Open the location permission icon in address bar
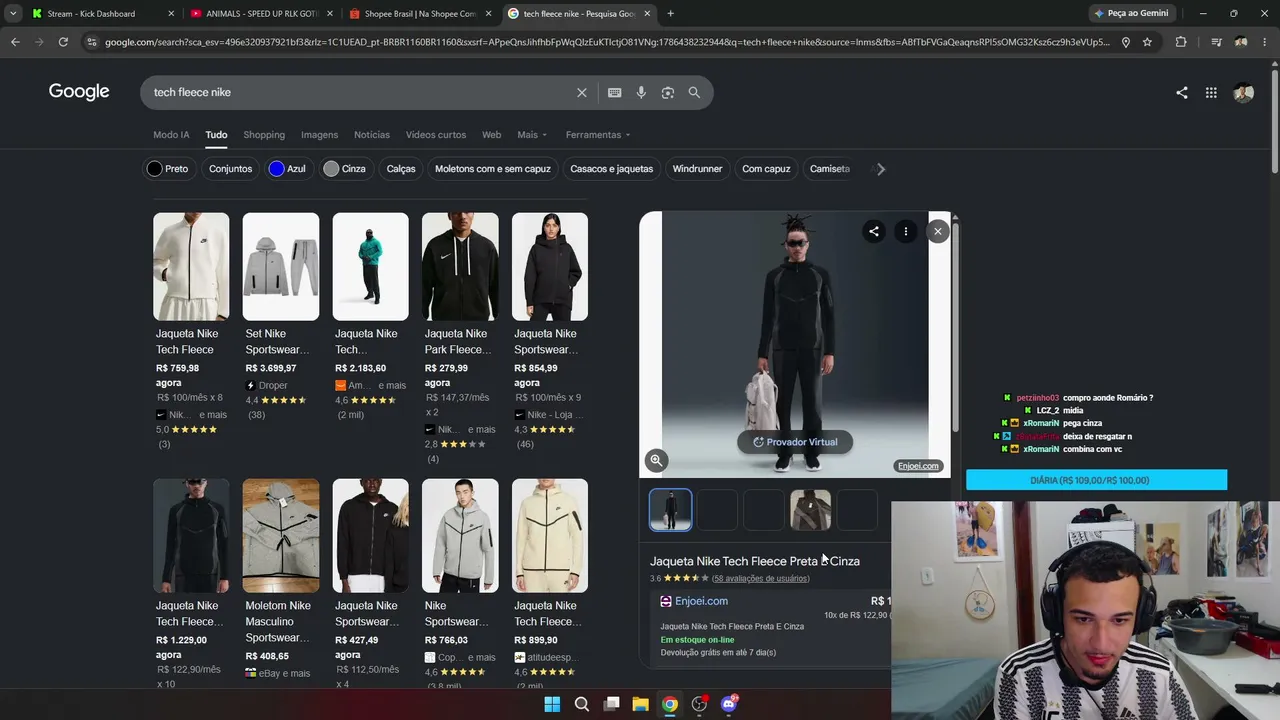 point(1126,42)
